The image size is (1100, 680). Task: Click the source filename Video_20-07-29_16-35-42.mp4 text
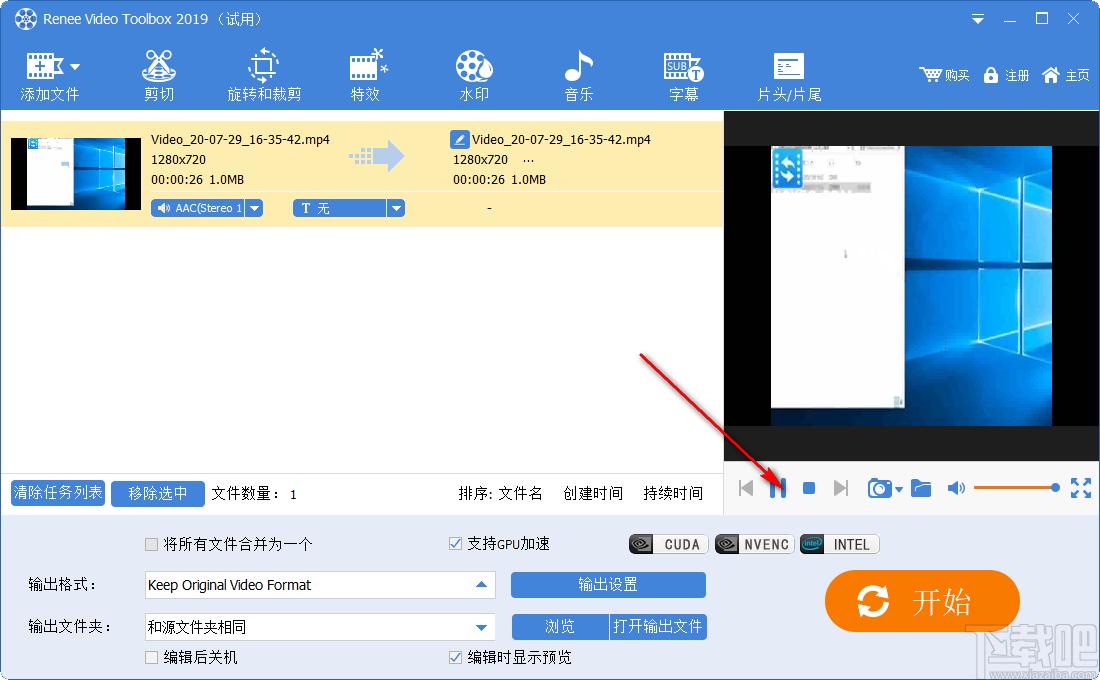click(x=240, y=140)
